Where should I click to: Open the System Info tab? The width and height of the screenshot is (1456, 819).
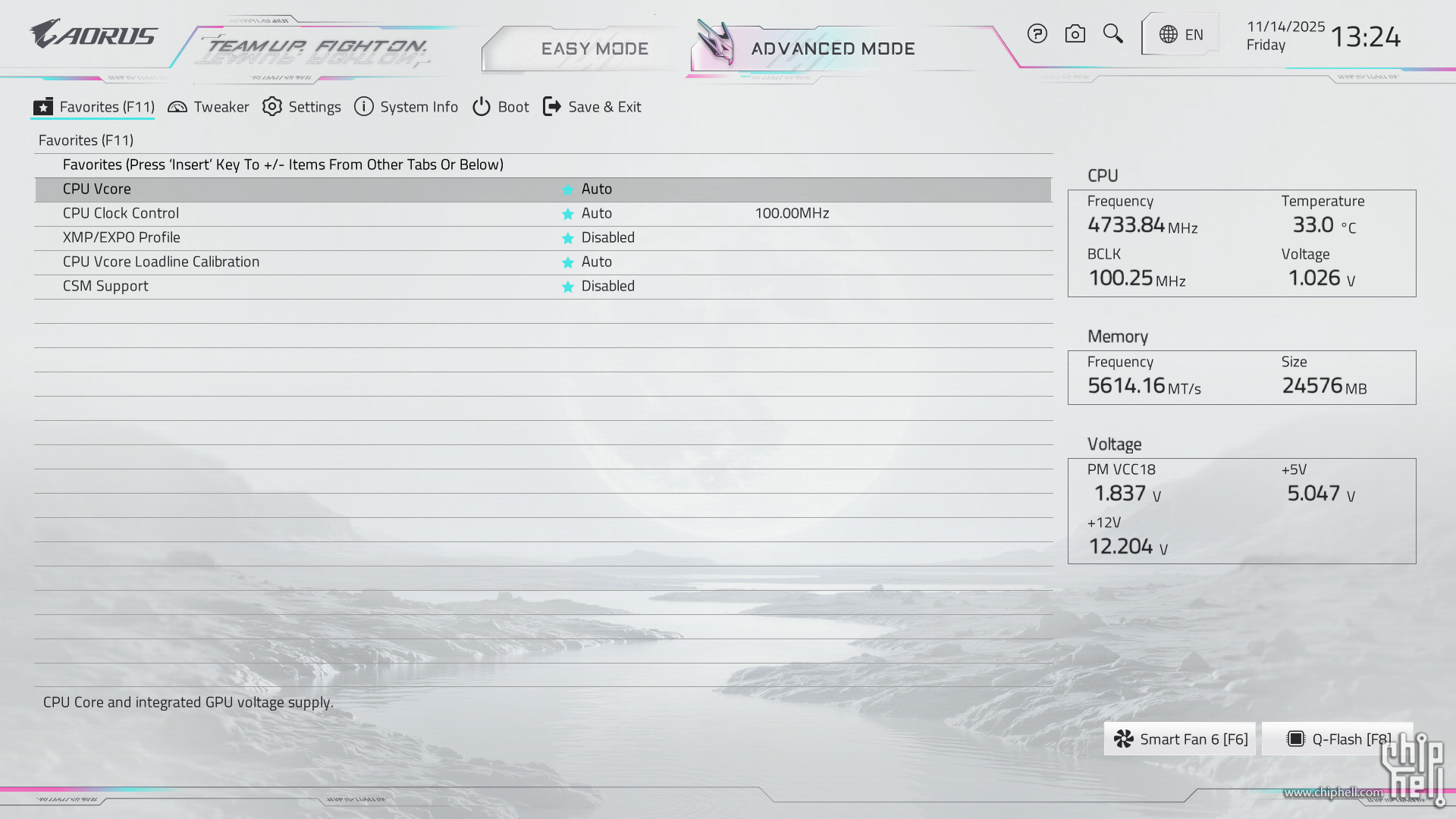406,107
